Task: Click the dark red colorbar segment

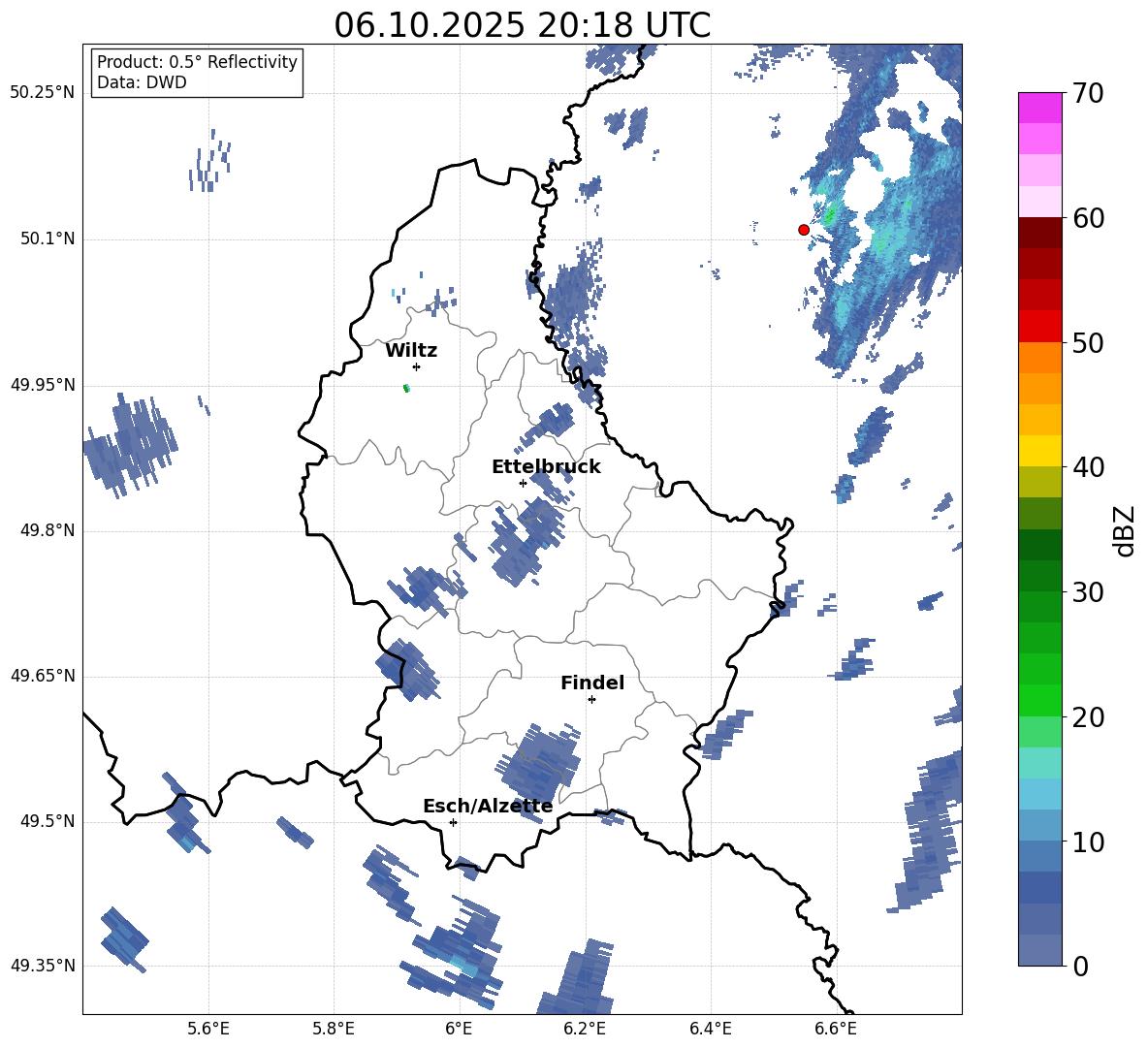Action: tap(1039, 233)
